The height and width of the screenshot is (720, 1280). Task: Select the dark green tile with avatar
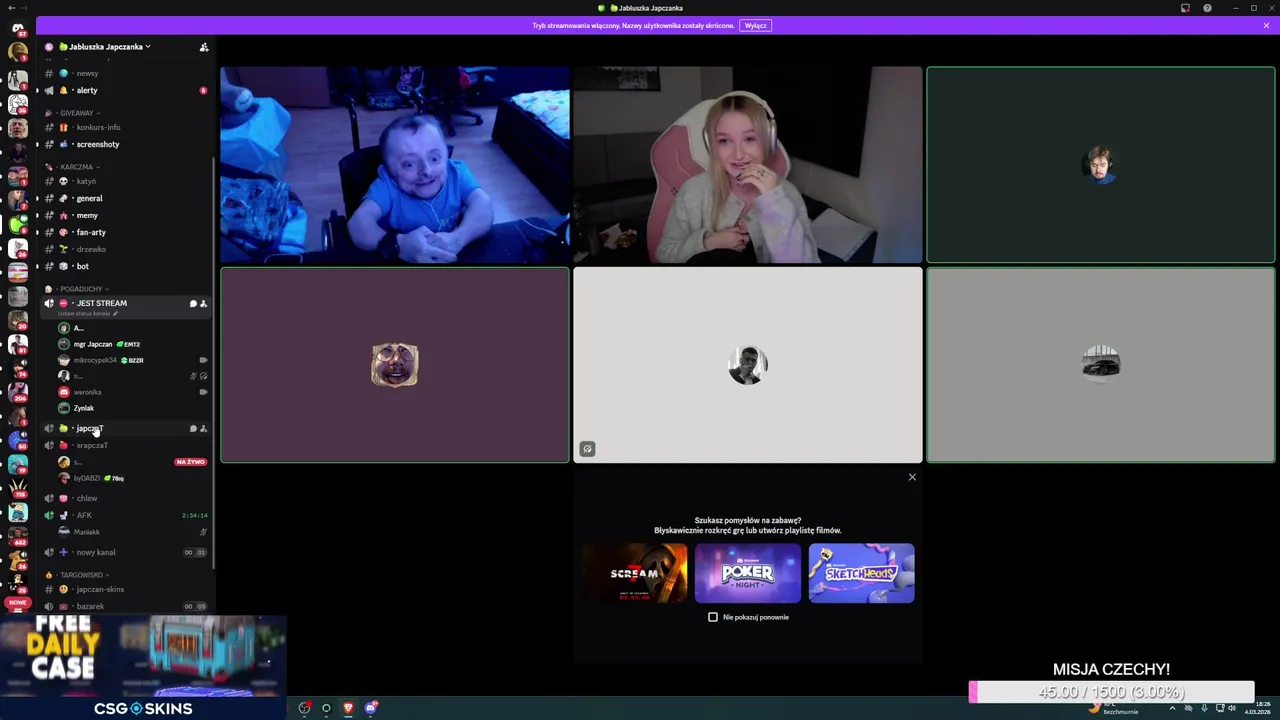coord(1101,165)
